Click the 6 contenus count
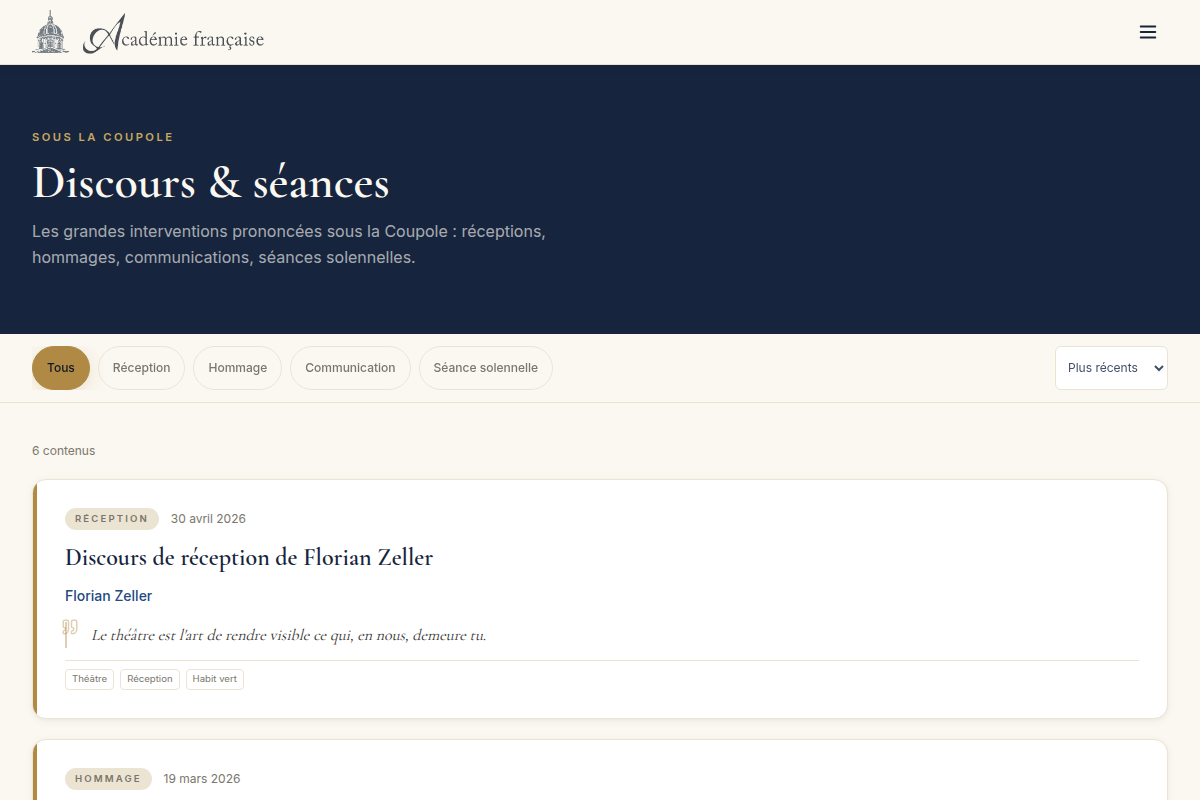This screenshot has height=800, width=1200. [64, 451]
